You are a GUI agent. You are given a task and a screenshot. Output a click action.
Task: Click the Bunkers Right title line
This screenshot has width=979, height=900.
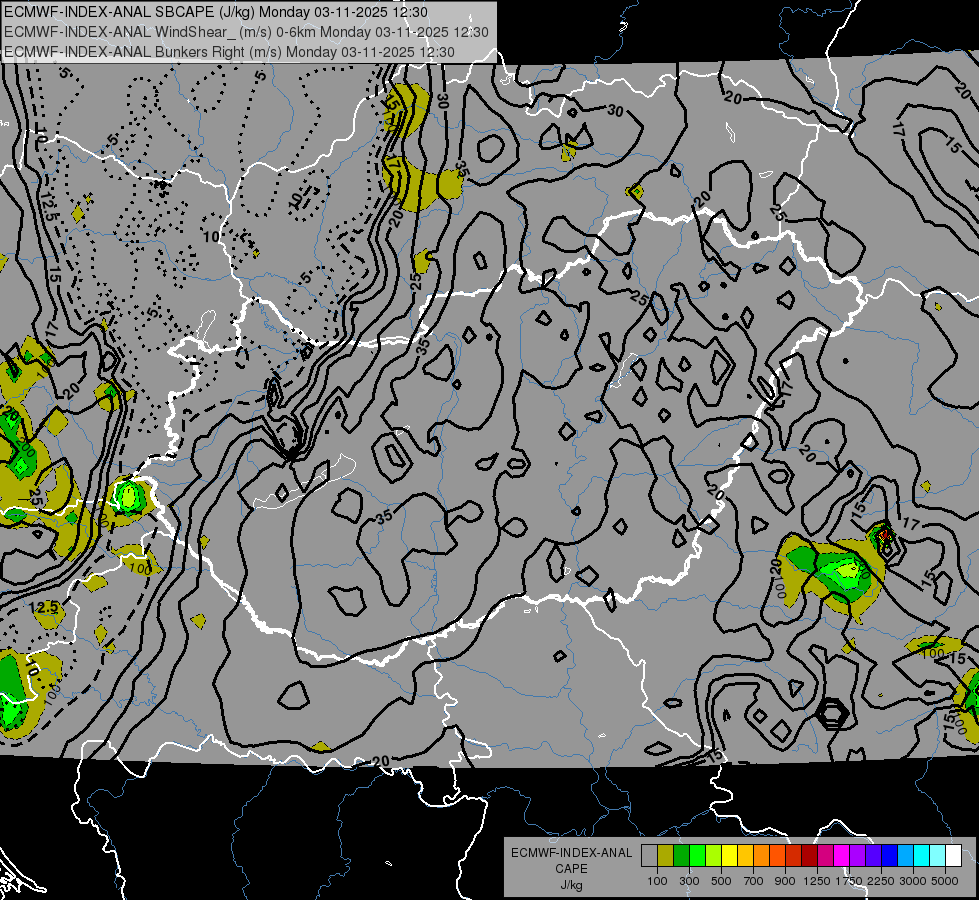coord(229,52)
